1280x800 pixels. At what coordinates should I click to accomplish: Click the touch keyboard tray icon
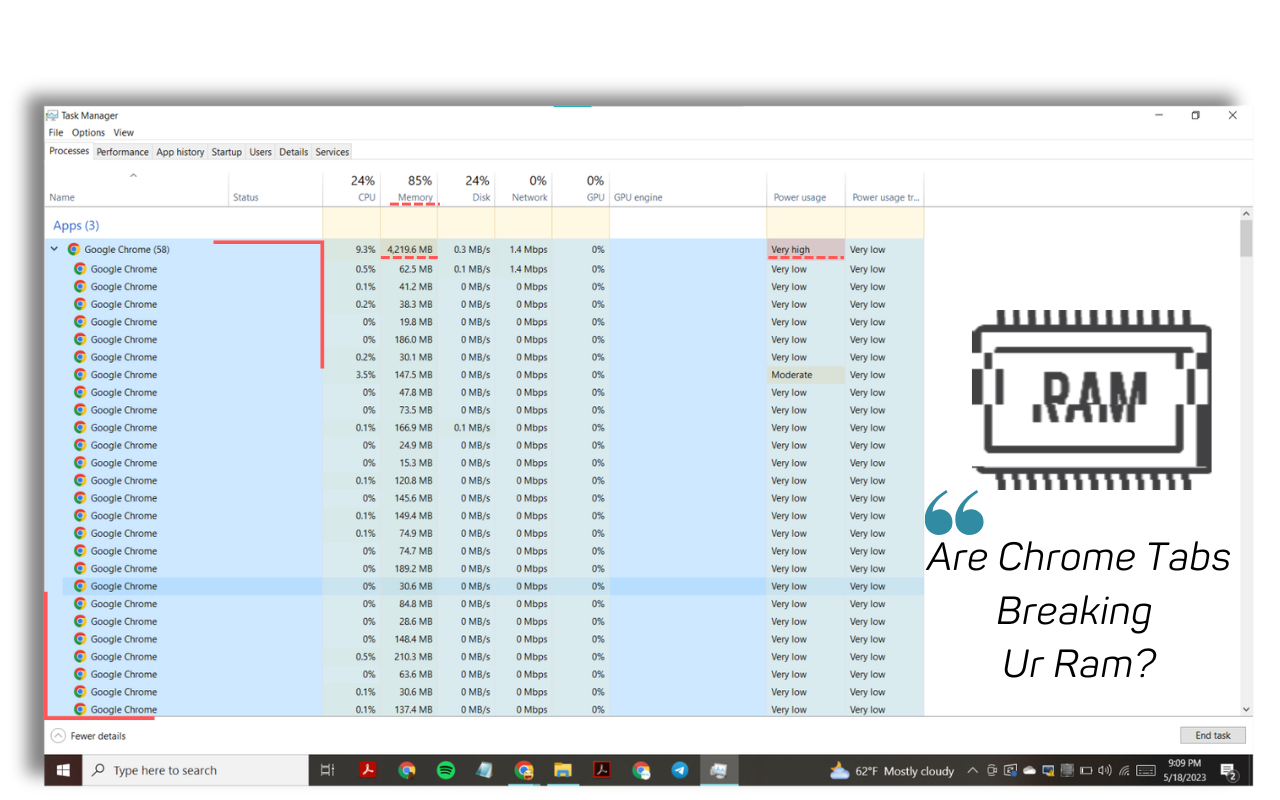[1146, 771]
